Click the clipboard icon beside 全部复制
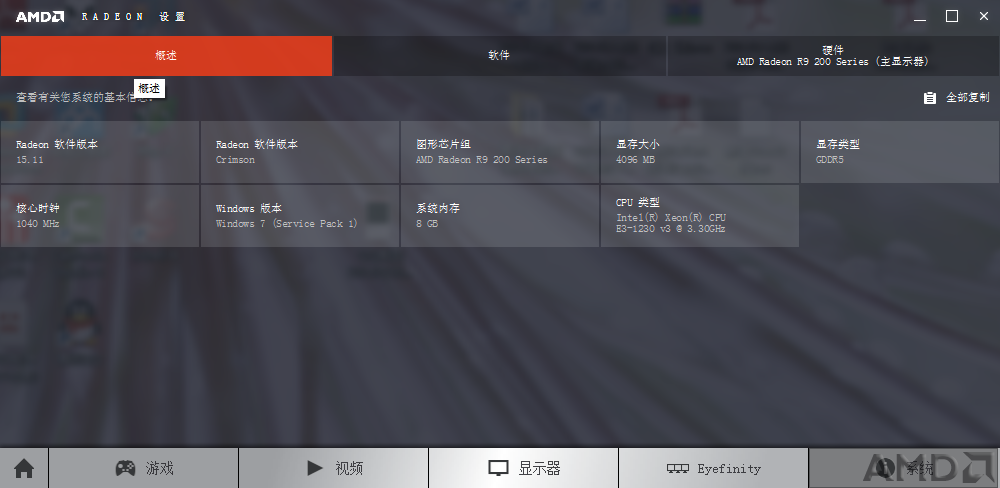Screen dimensions: 1000x488 click(x=930, y=98)
